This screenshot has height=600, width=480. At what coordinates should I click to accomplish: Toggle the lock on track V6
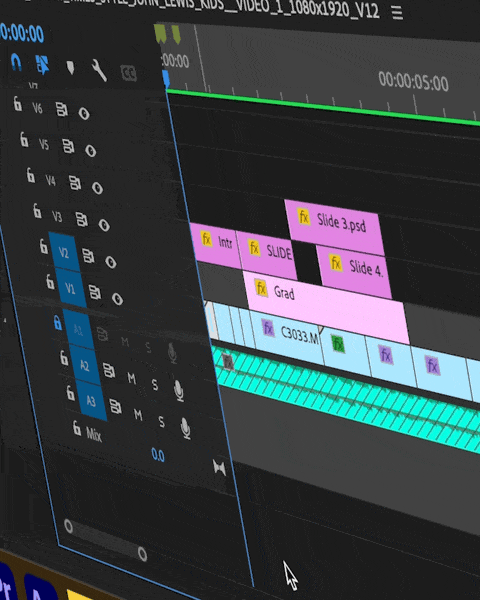coord(17,103)
